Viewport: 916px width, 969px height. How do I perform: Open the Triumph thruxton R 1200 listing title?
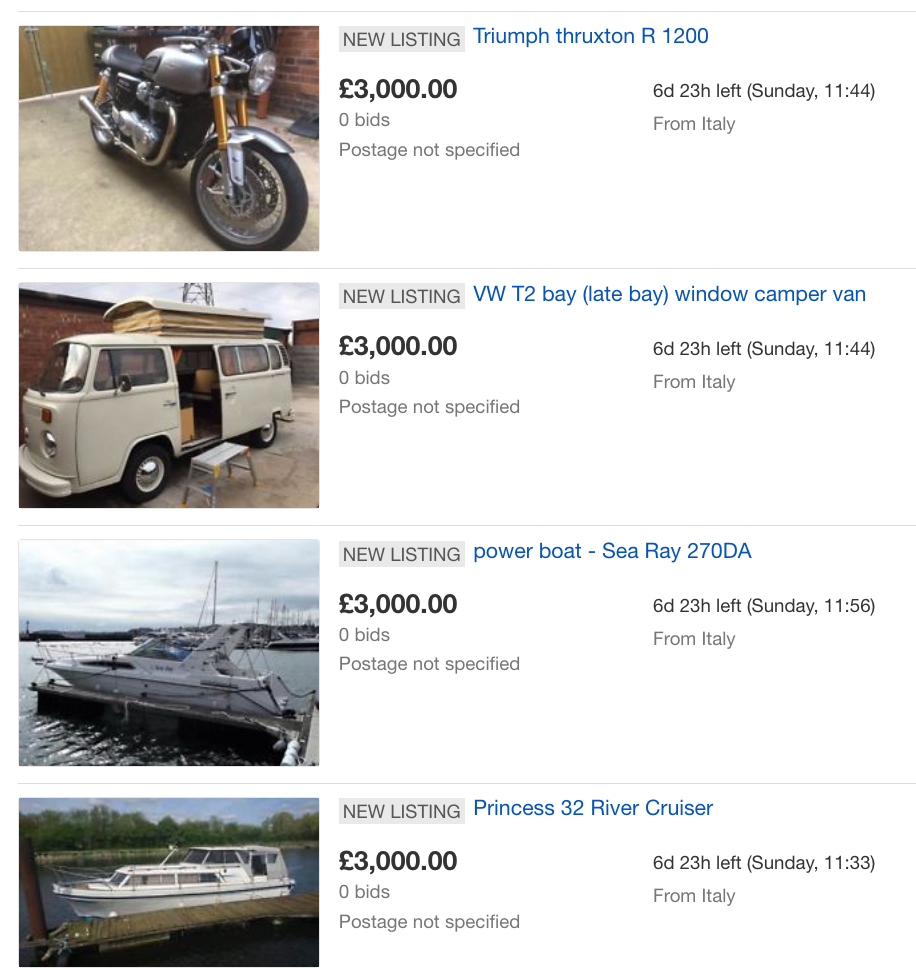tap(590, 37)
